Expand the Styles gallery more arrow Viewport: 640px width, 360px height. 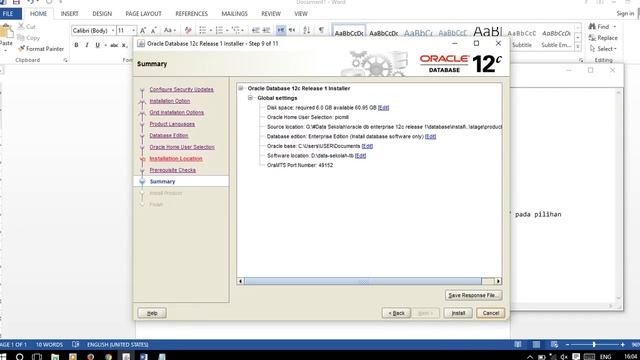click(578, 47)
